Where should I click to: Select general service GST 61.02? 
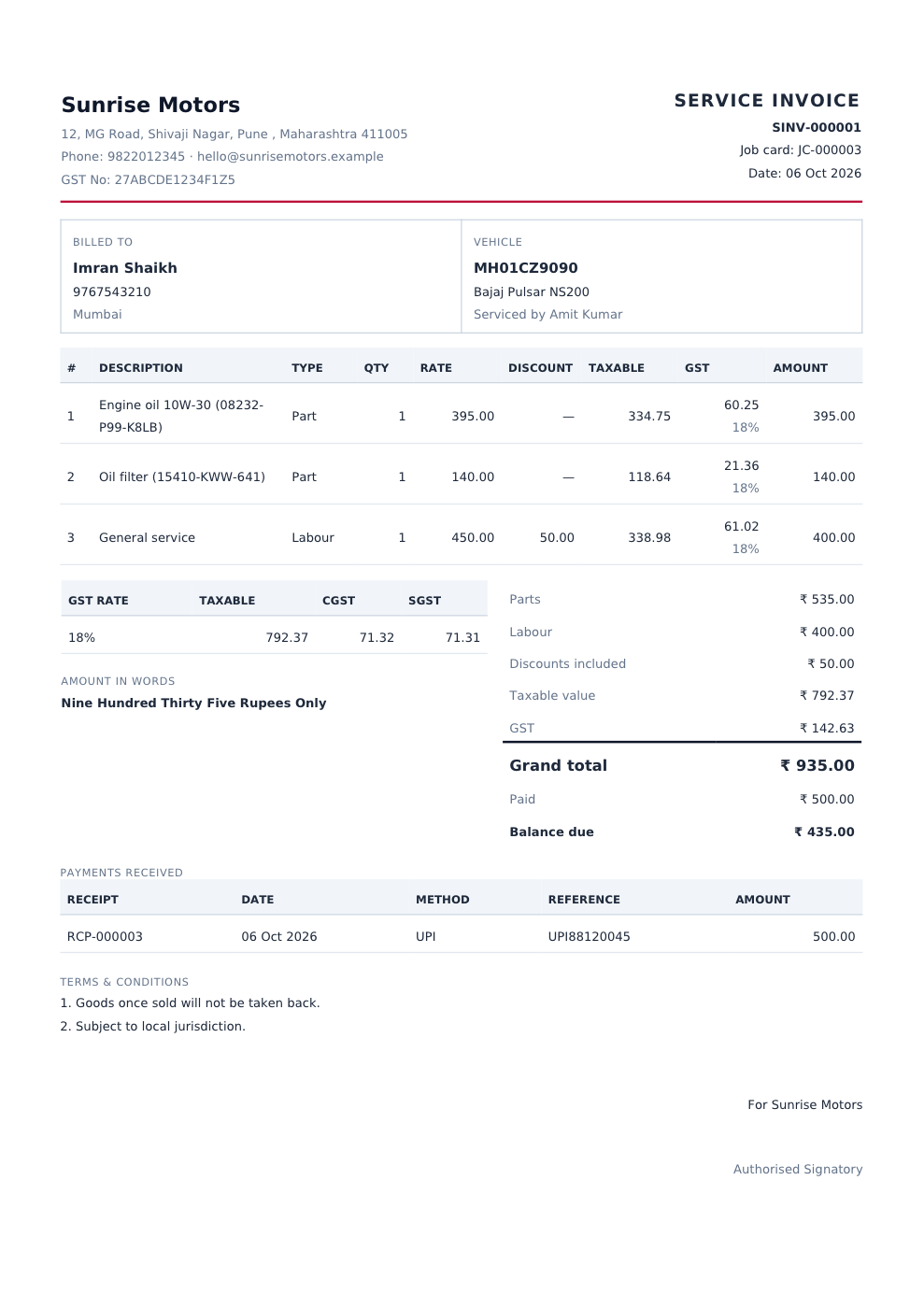(x=742, y=526)
